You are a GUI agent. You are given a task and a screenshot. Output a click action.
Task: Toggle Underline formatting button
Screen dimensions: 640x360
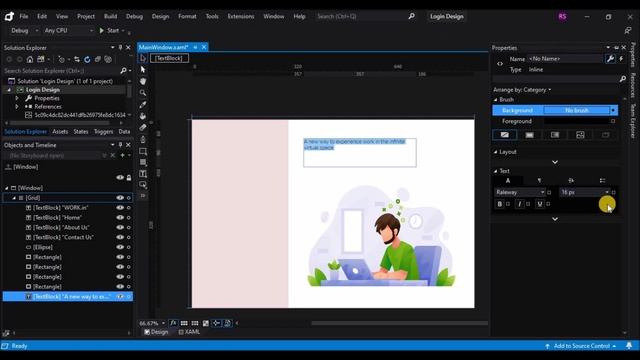coord(540,204)
